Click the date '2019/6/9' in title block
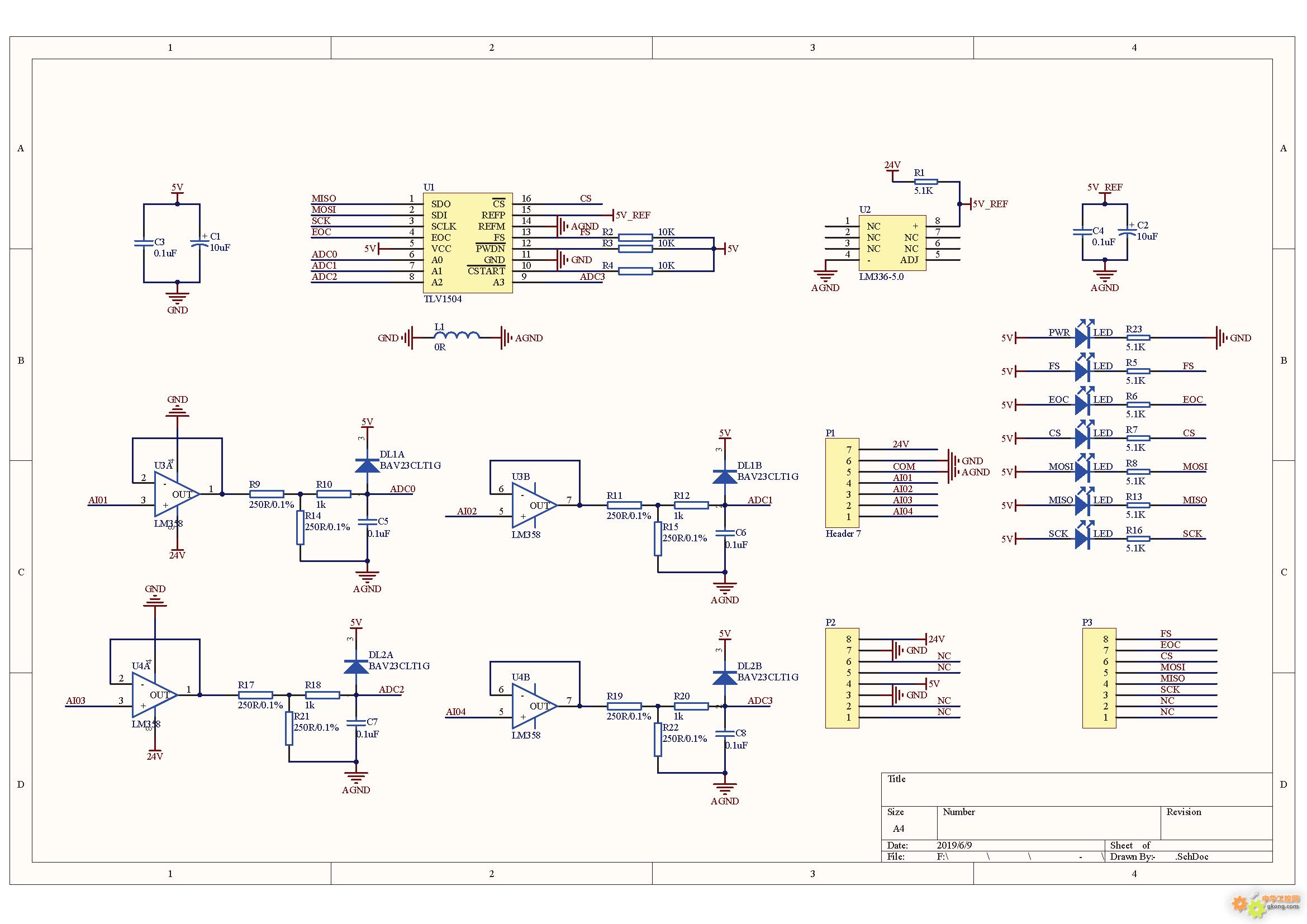 pyautogui.click(x=954, y=845)
